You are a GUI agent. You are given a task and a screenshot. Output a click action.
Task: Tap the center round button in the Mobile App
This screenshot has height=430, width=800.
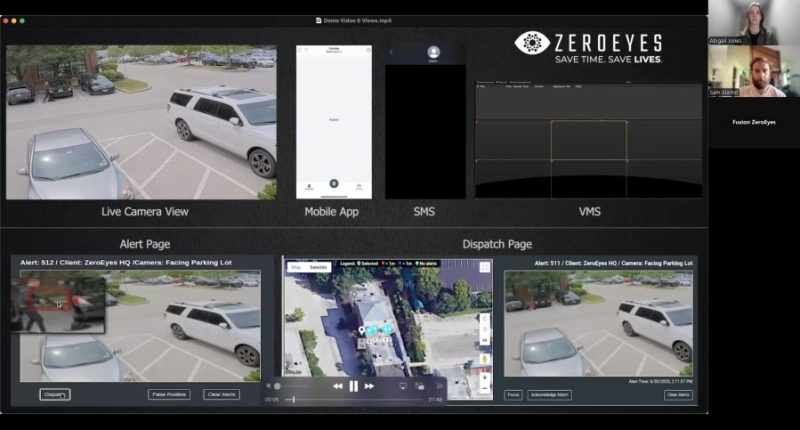pyautogui.click(x=334, y=184)
